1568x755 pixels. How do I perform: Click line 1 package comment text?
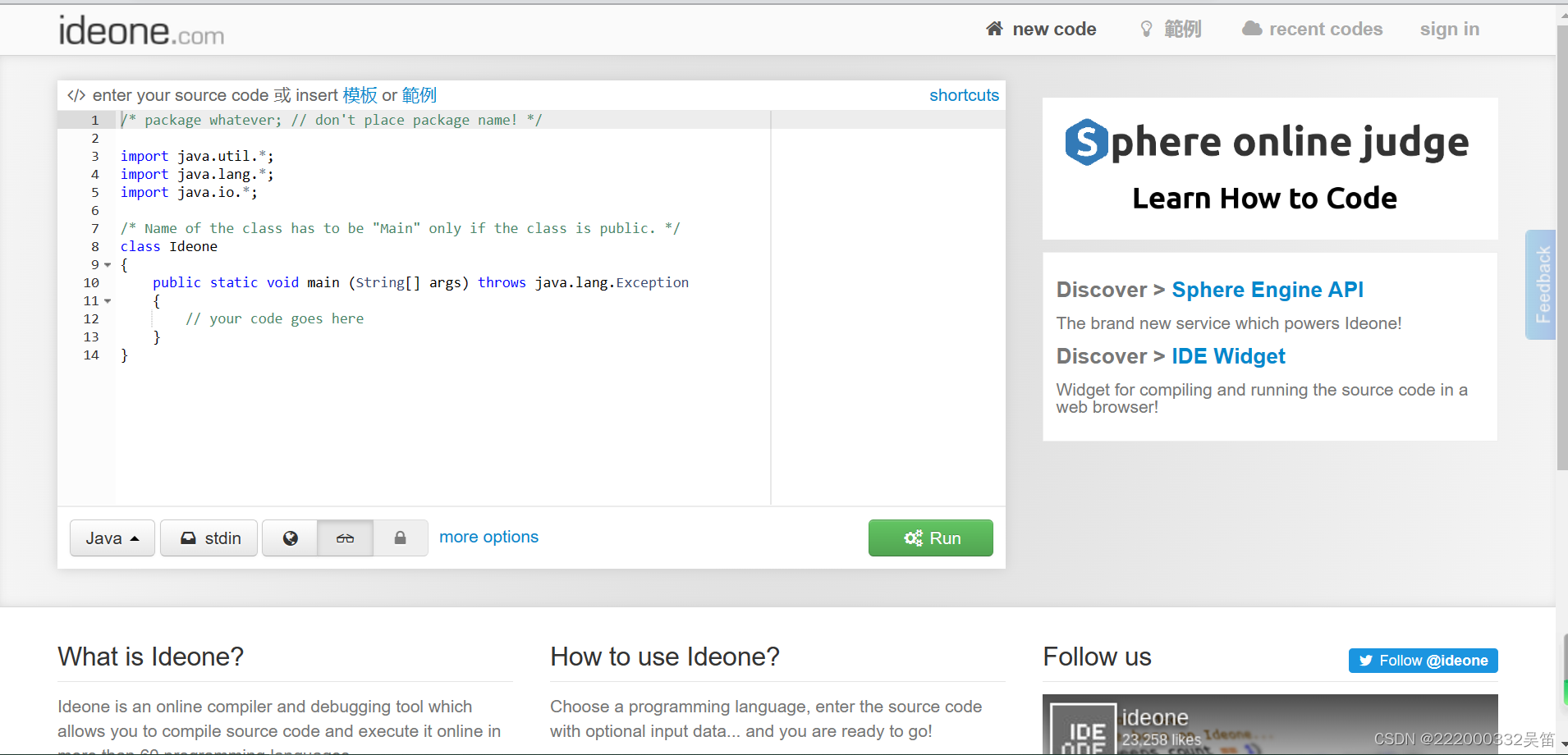(x=331, y=120)
